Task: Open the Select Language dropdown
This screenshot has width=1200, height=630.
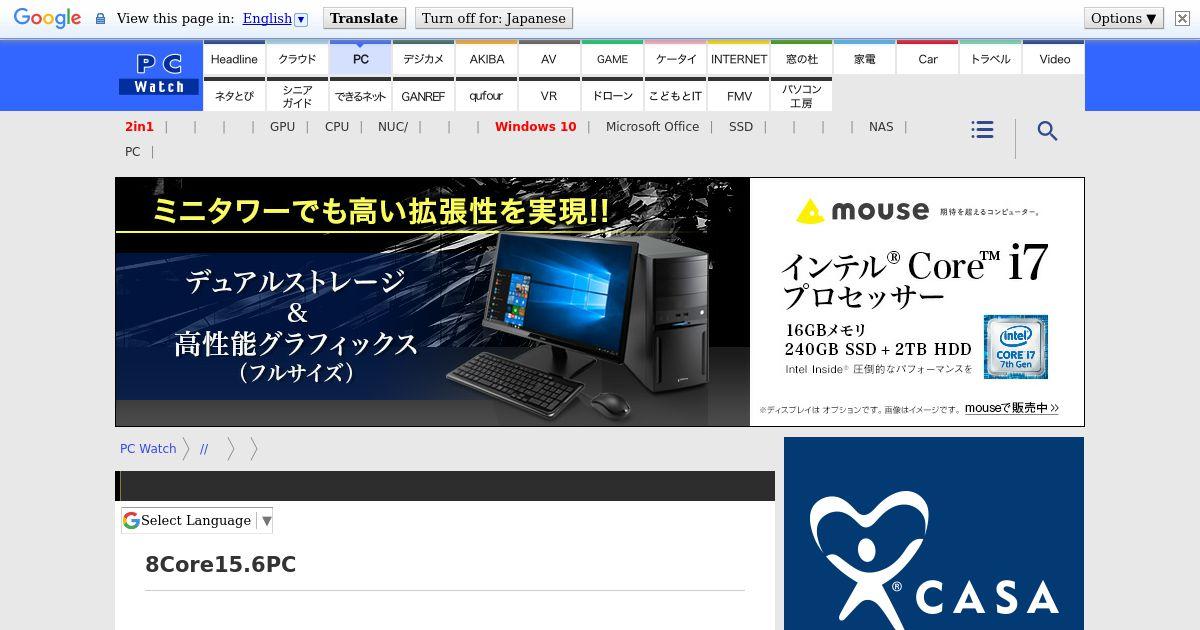Action: (x=197, y=520)
